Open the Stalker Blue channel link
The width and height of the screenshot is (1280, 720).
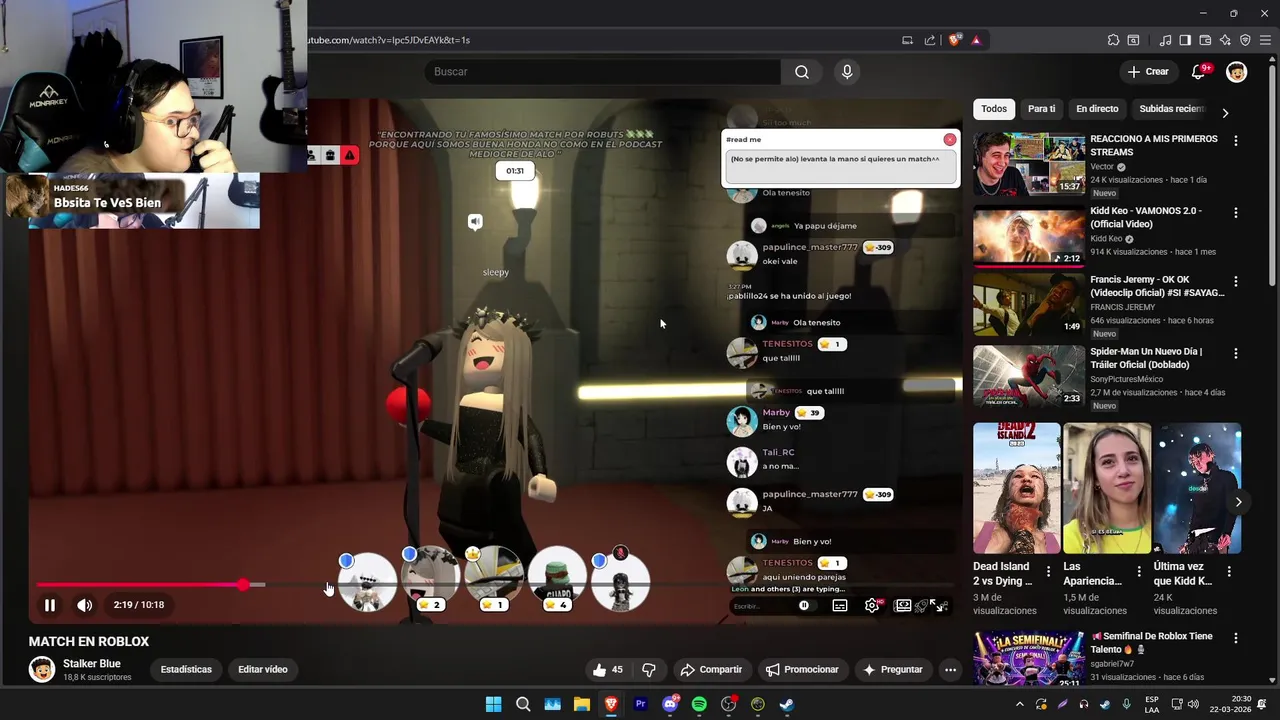[x=92, y=664]
